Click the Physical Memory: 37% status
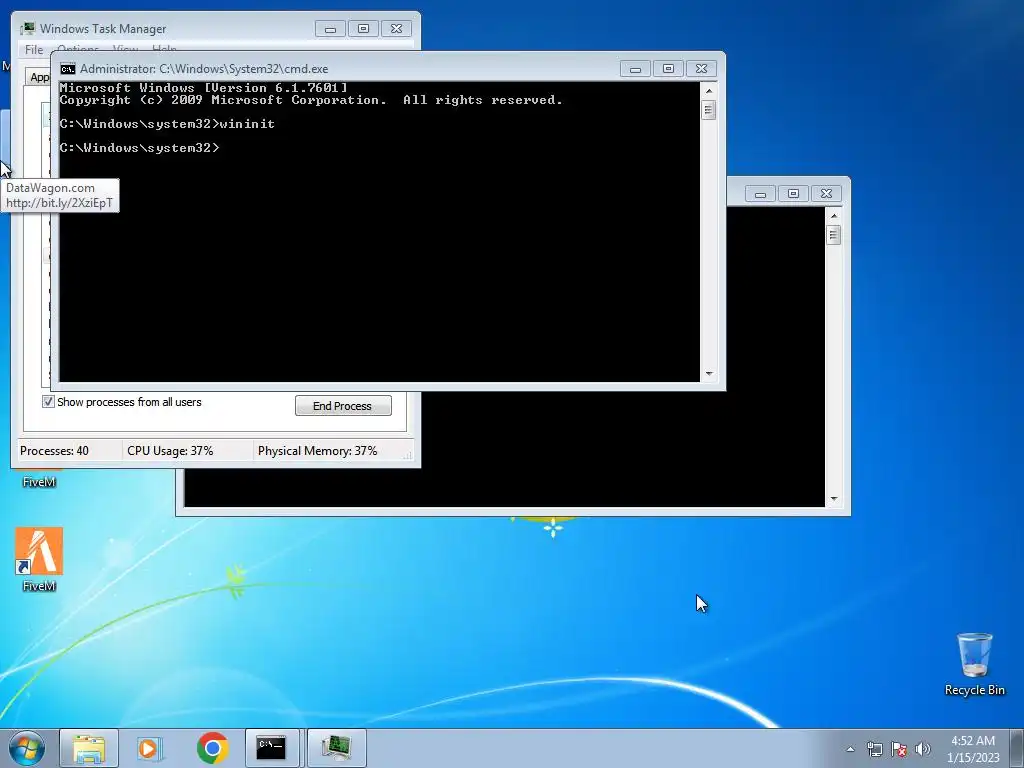This screenshot has width=1024, height=768. pos(317,451)
